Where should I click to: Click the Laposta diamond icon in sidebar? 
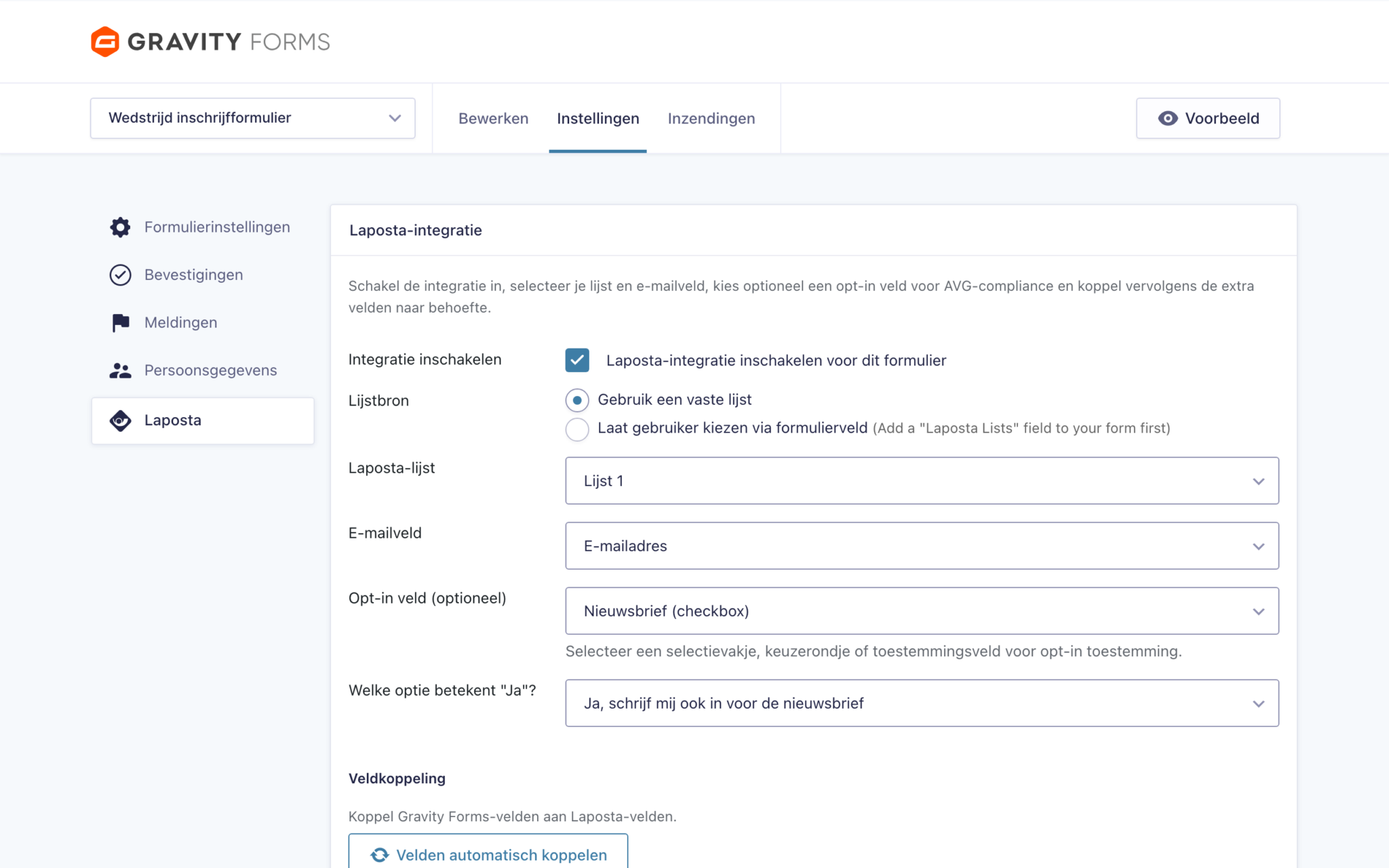click(x=120, y=420)
